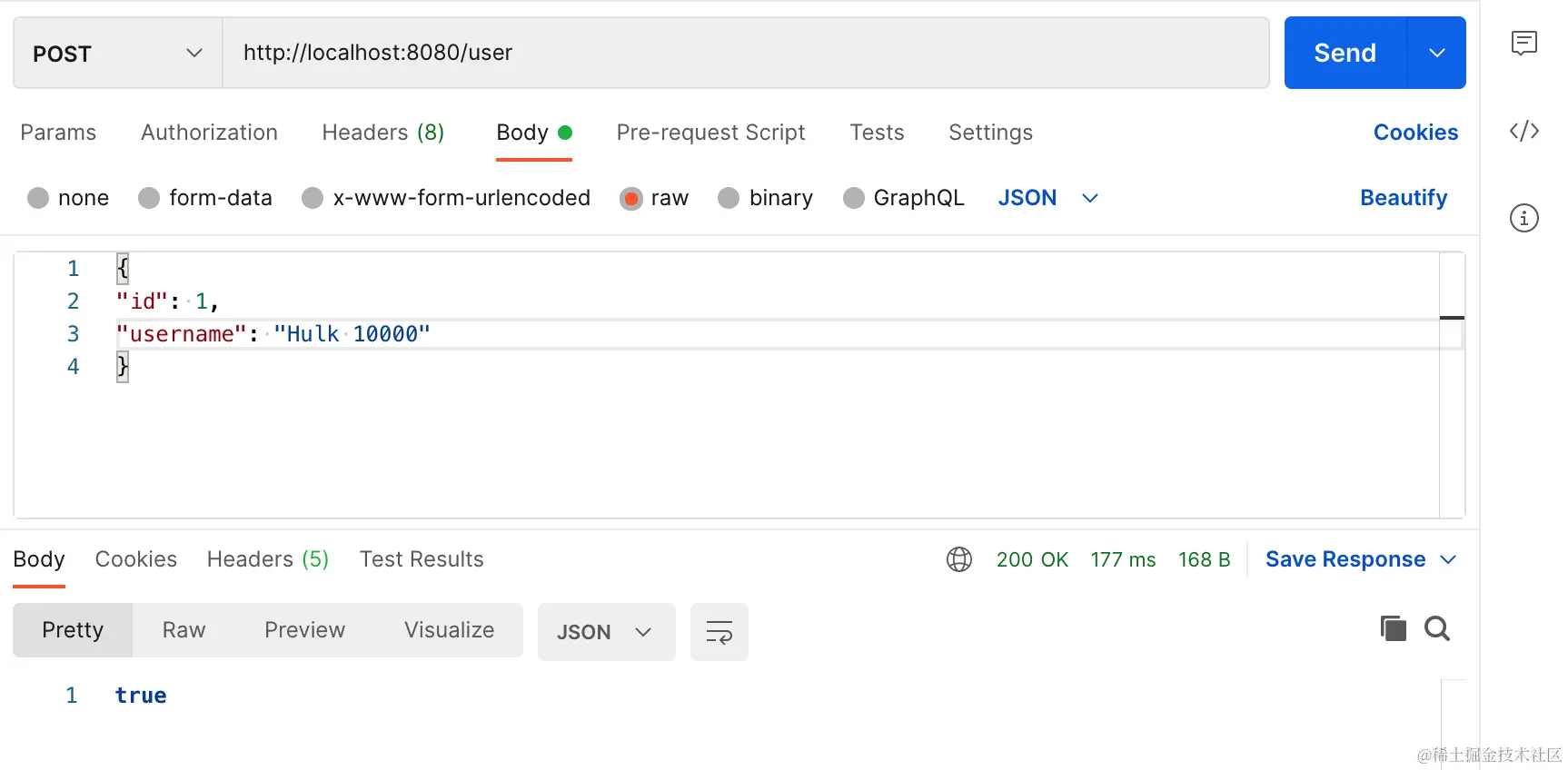Open the code snippet icon in the sidebar
1568x770 pixels.
pyautogui.click(x=1523, y=131)
